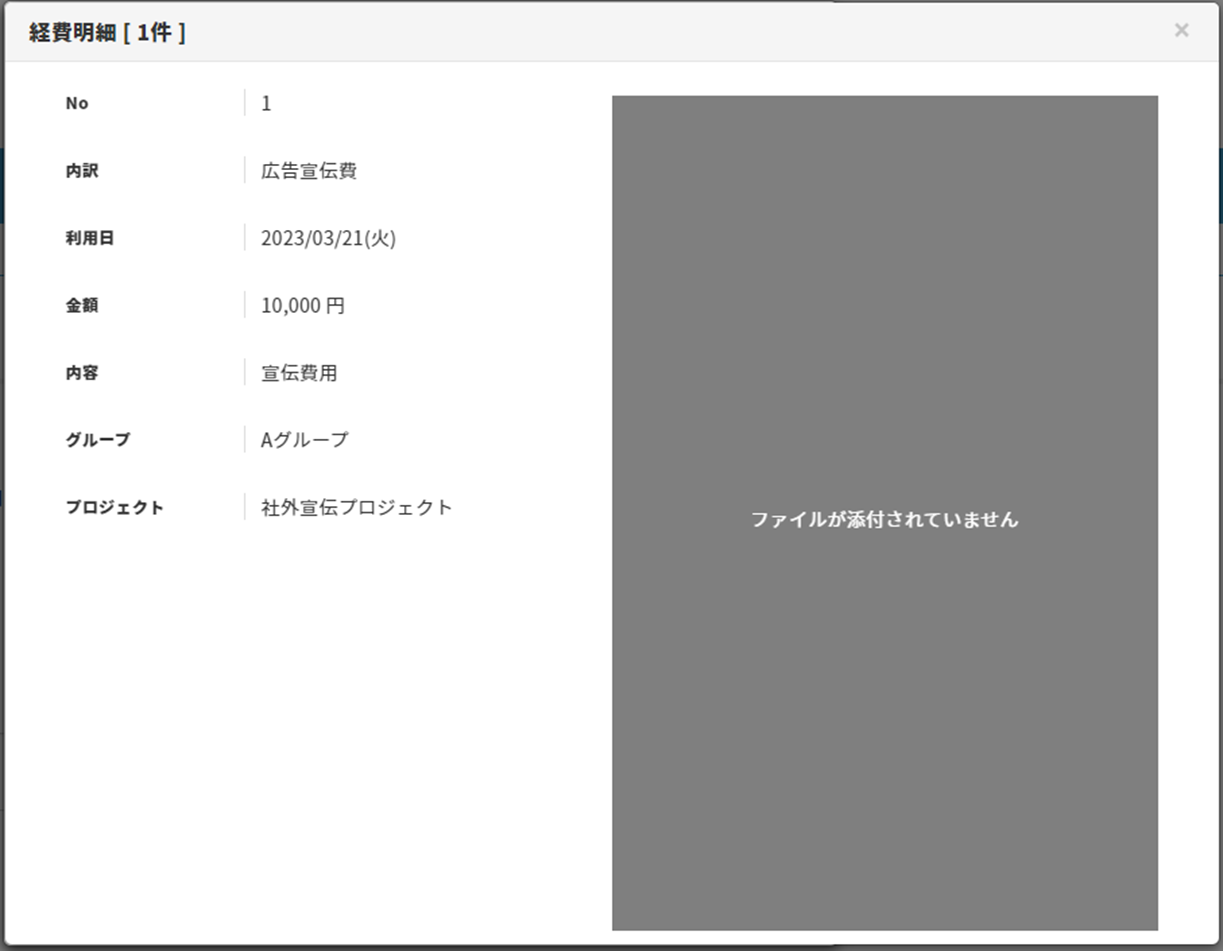Click the 社外宣伝プロジェクト project value
This screenshot has height=951, width=1223.
356,507
